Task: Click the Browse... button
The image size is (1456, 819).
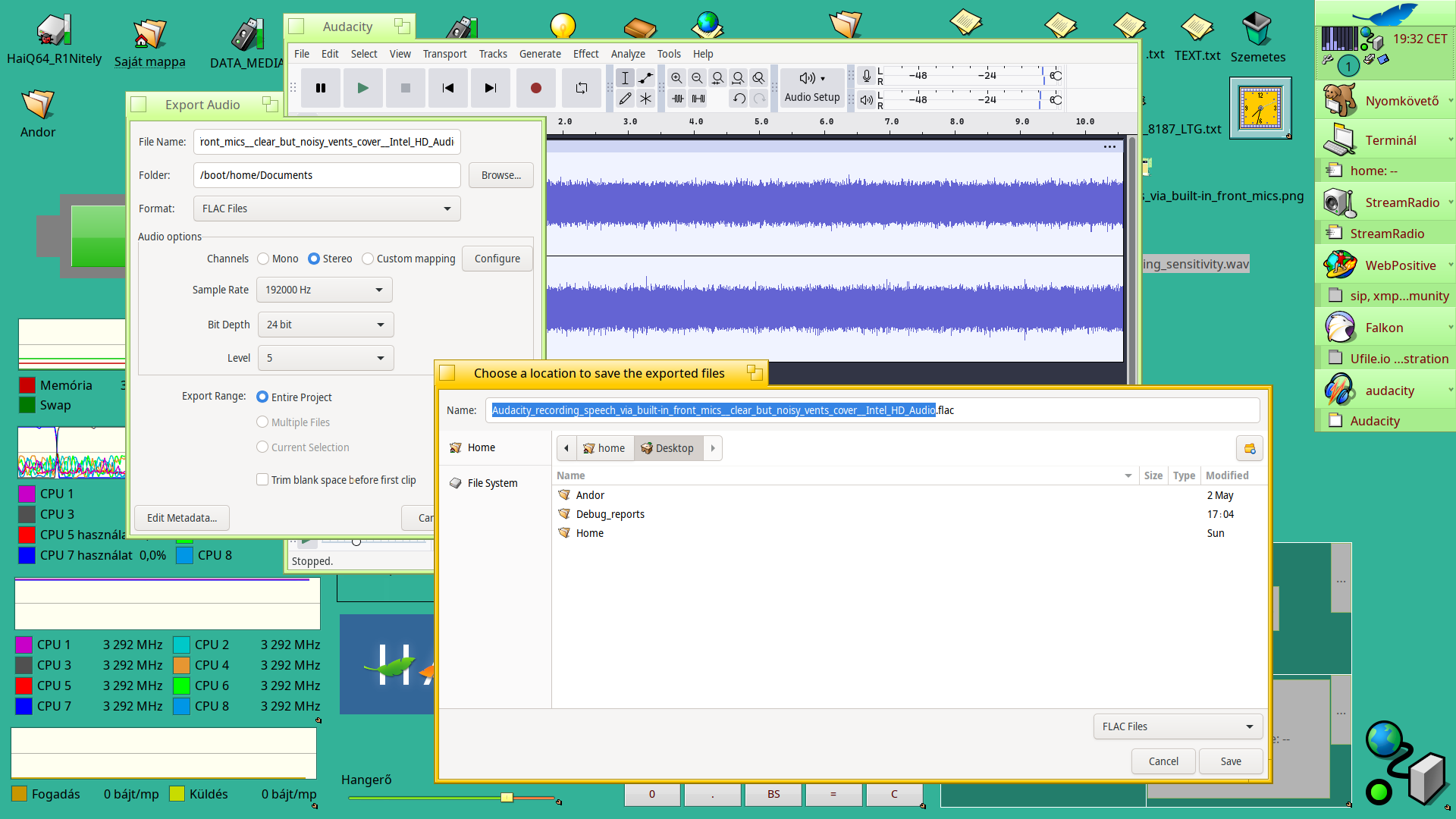Action: (x=500, y=175)
